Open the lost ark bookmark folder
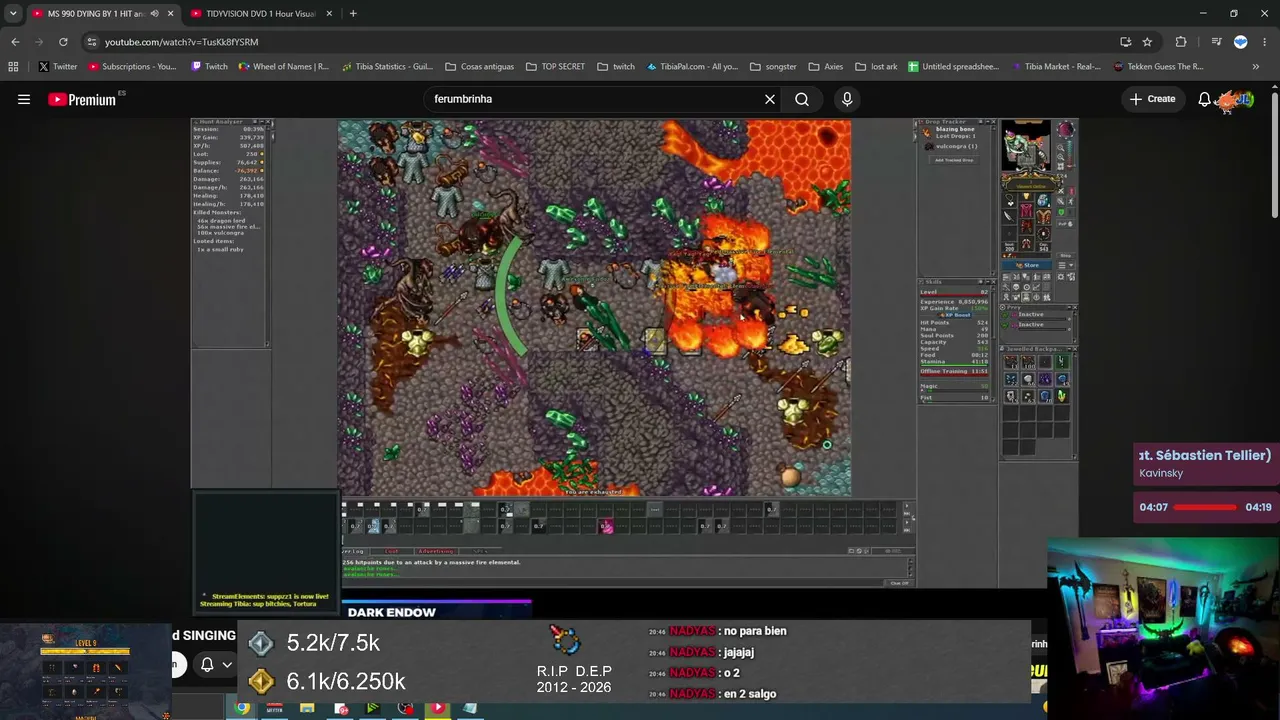Viewport: 1280px width, 720px height. (x=876, y=67)
